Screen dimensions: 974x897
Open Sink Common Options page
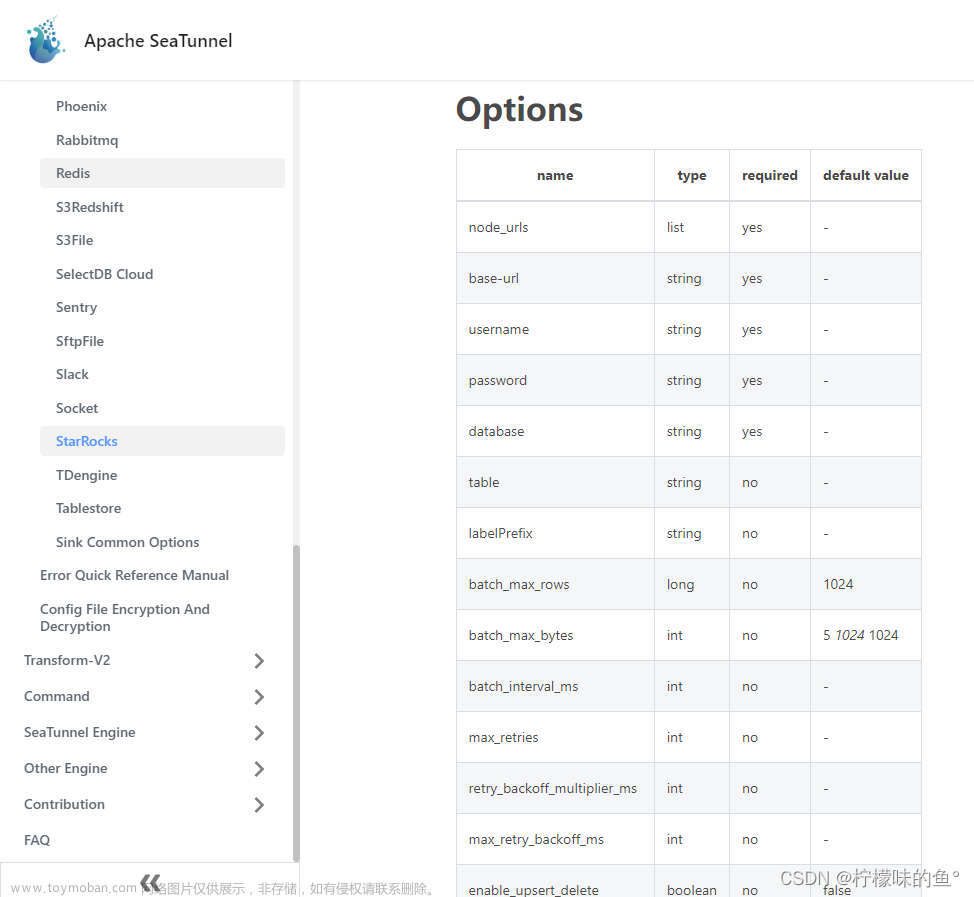pyautogui.click(x=127, y=542)
